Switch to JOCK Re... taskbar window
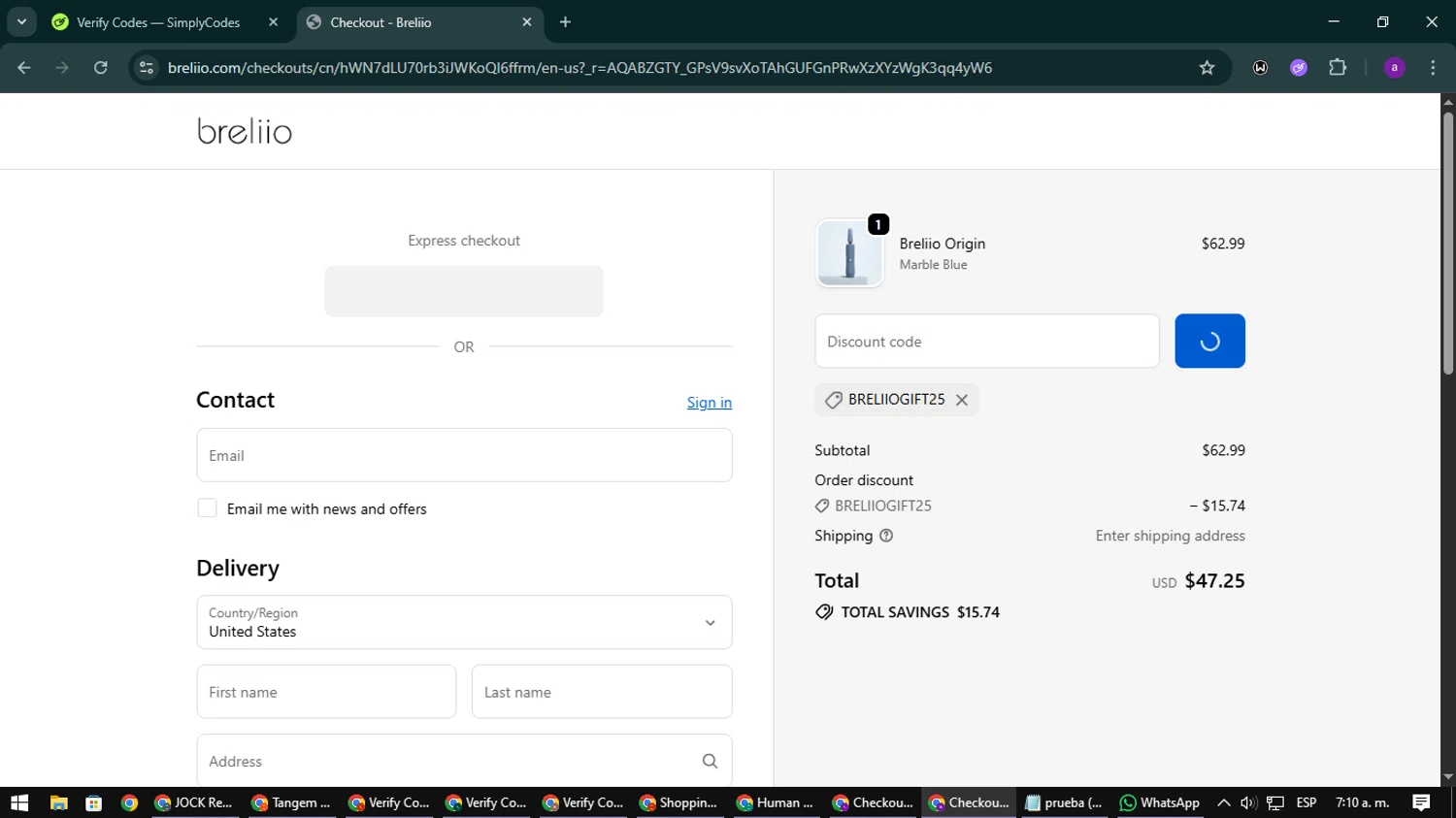 (x=194, y=802)
